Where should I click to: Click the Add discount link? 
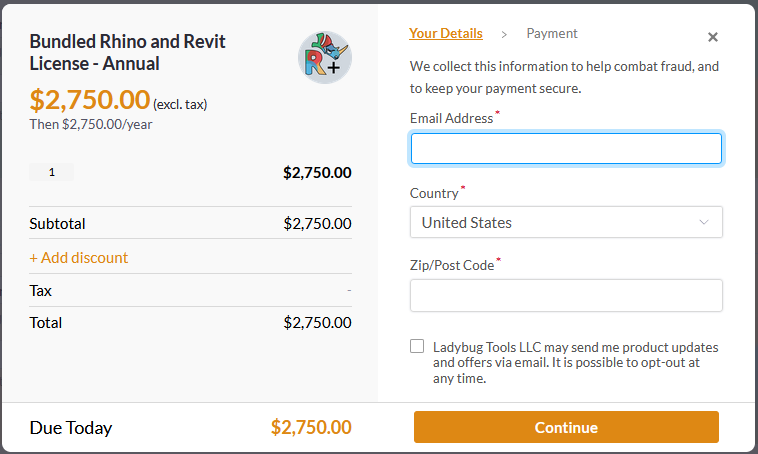79,257
